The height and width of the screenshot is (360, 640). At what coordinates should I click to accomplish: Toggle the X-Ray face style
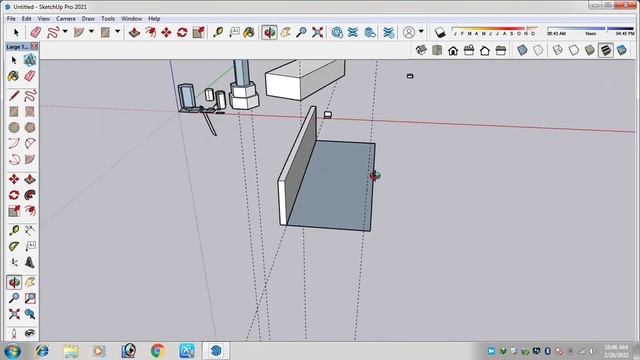pos(522,50)
